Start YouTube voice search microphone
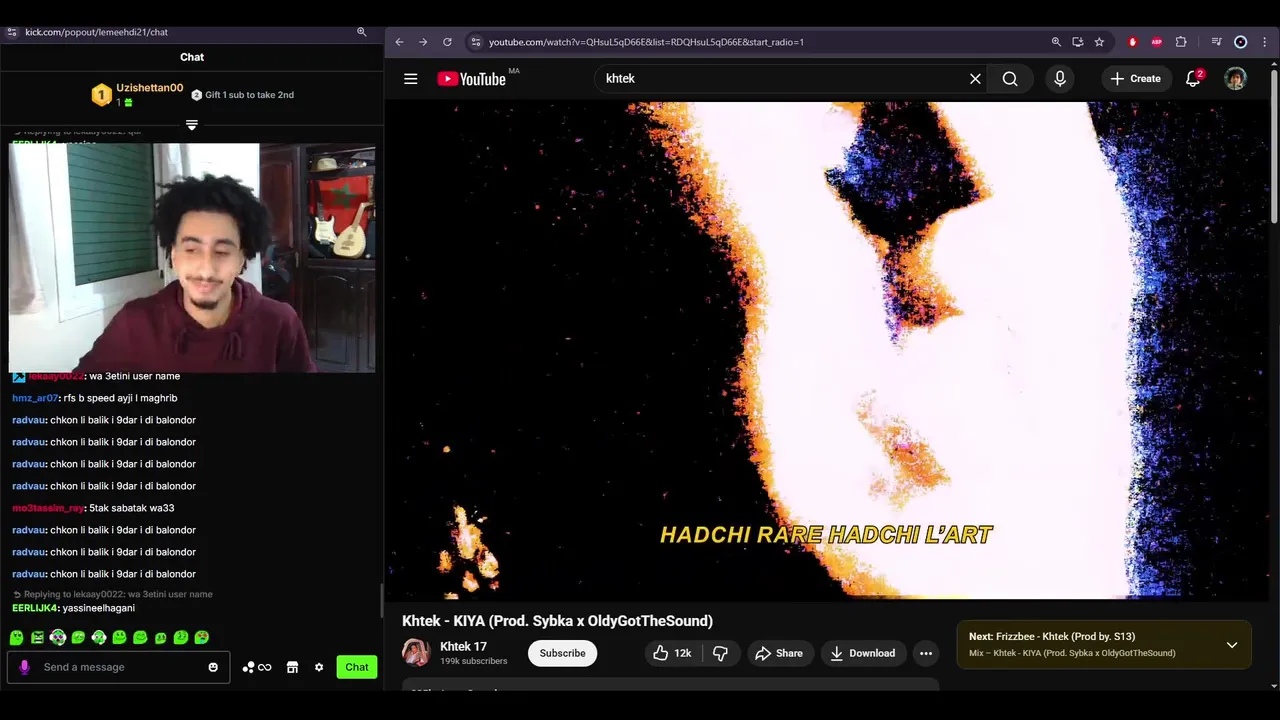 (1060, 79)
